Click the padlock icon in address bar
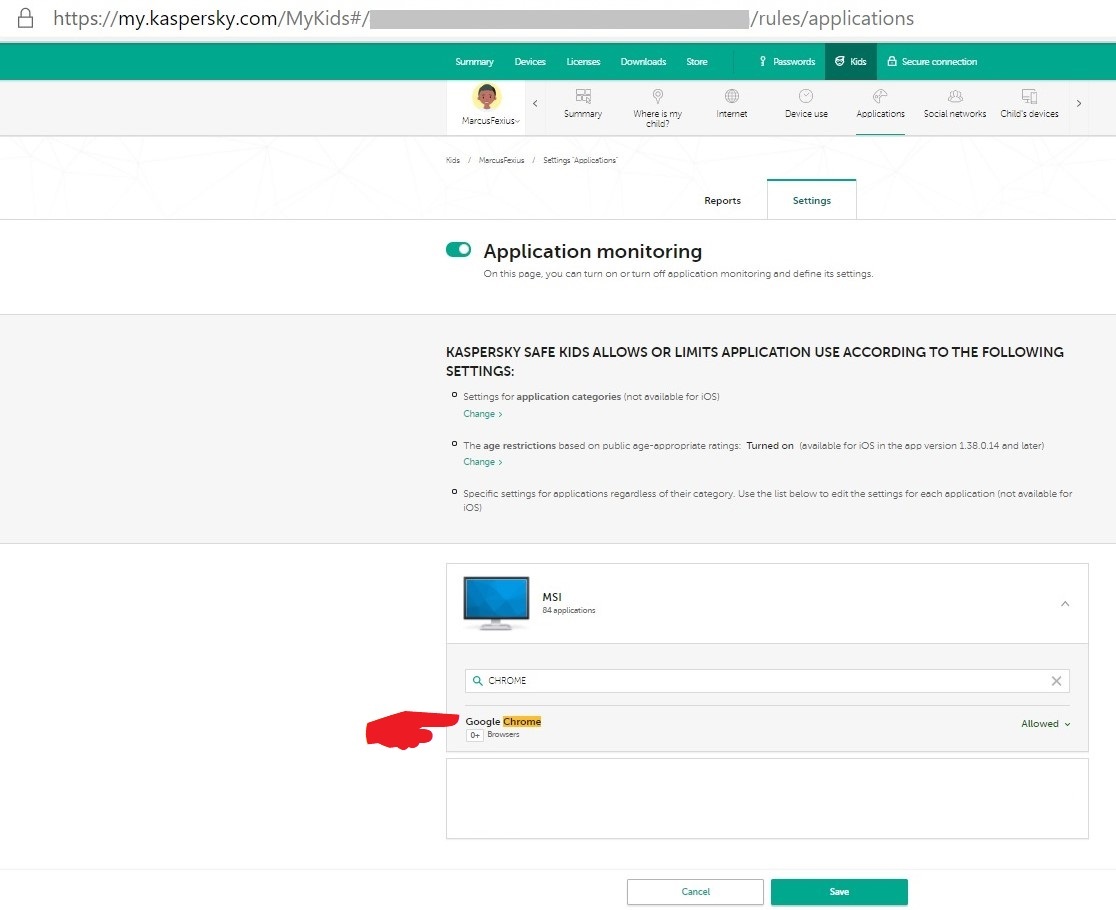This screenshot has height=910, width=1116. click(x=26, y=18)
